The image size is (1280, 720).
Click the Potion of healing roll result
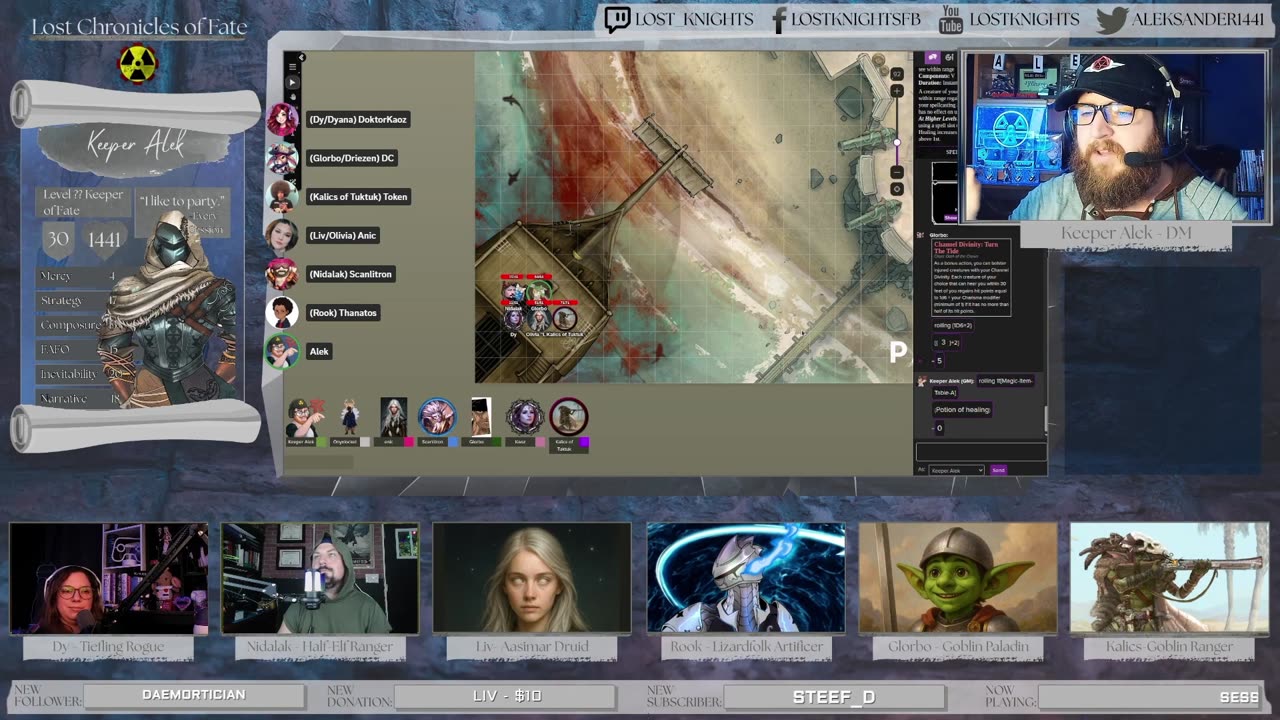tap(963, 410)
